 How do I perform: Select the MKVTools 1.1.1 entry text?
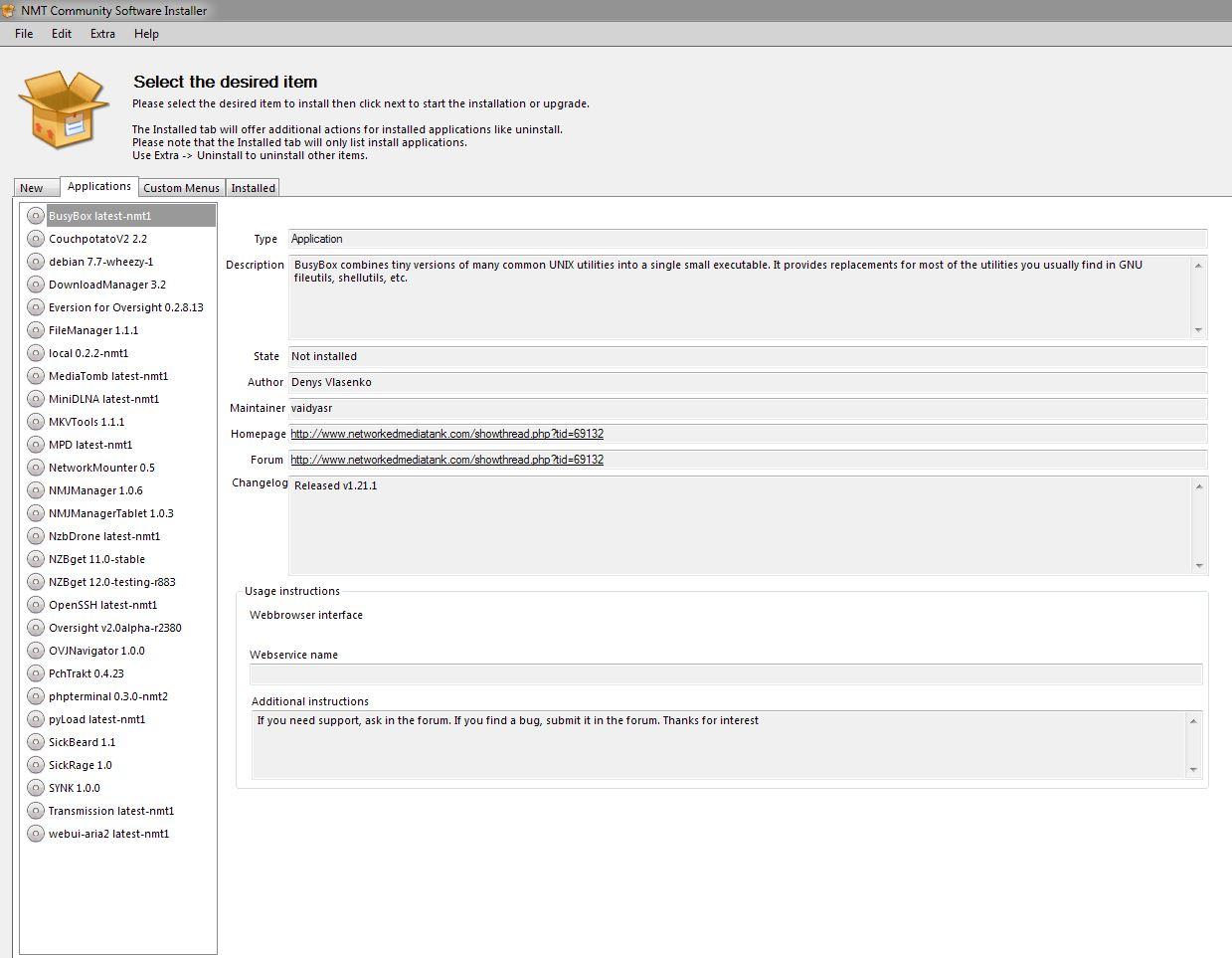click(87, 422)
